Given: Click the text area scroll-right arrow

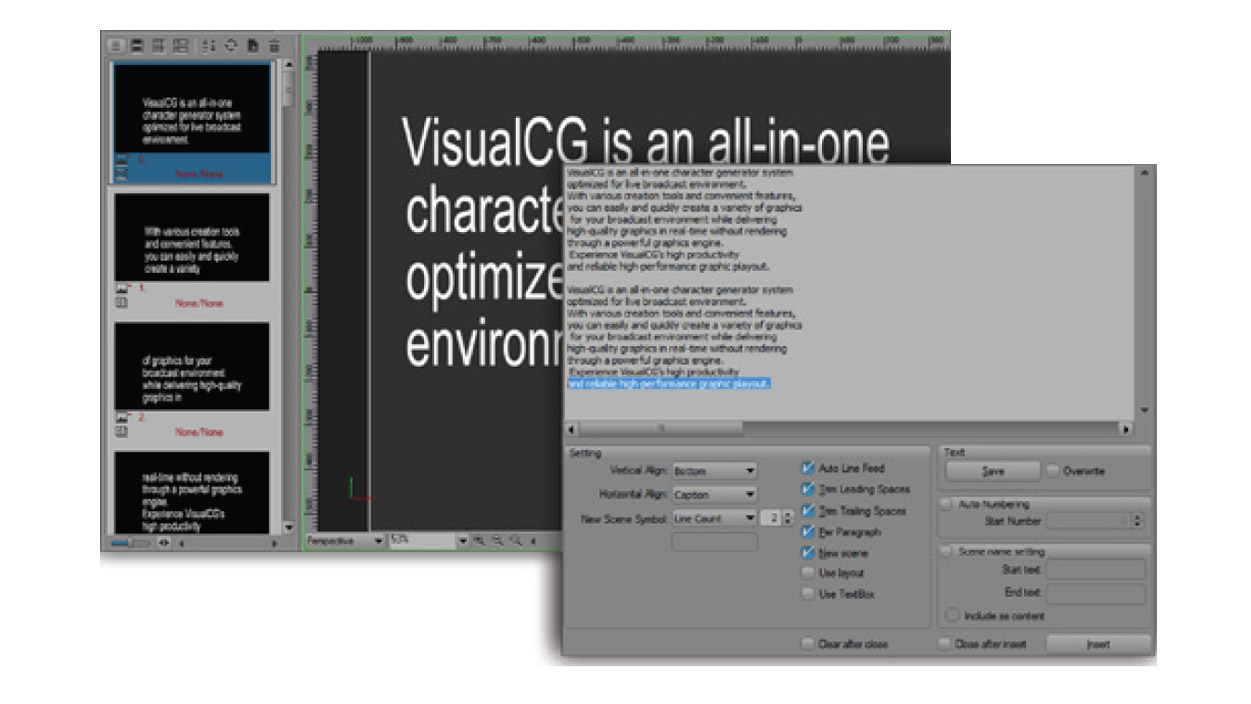Looking at the screenshot, I should (1126, 429).
